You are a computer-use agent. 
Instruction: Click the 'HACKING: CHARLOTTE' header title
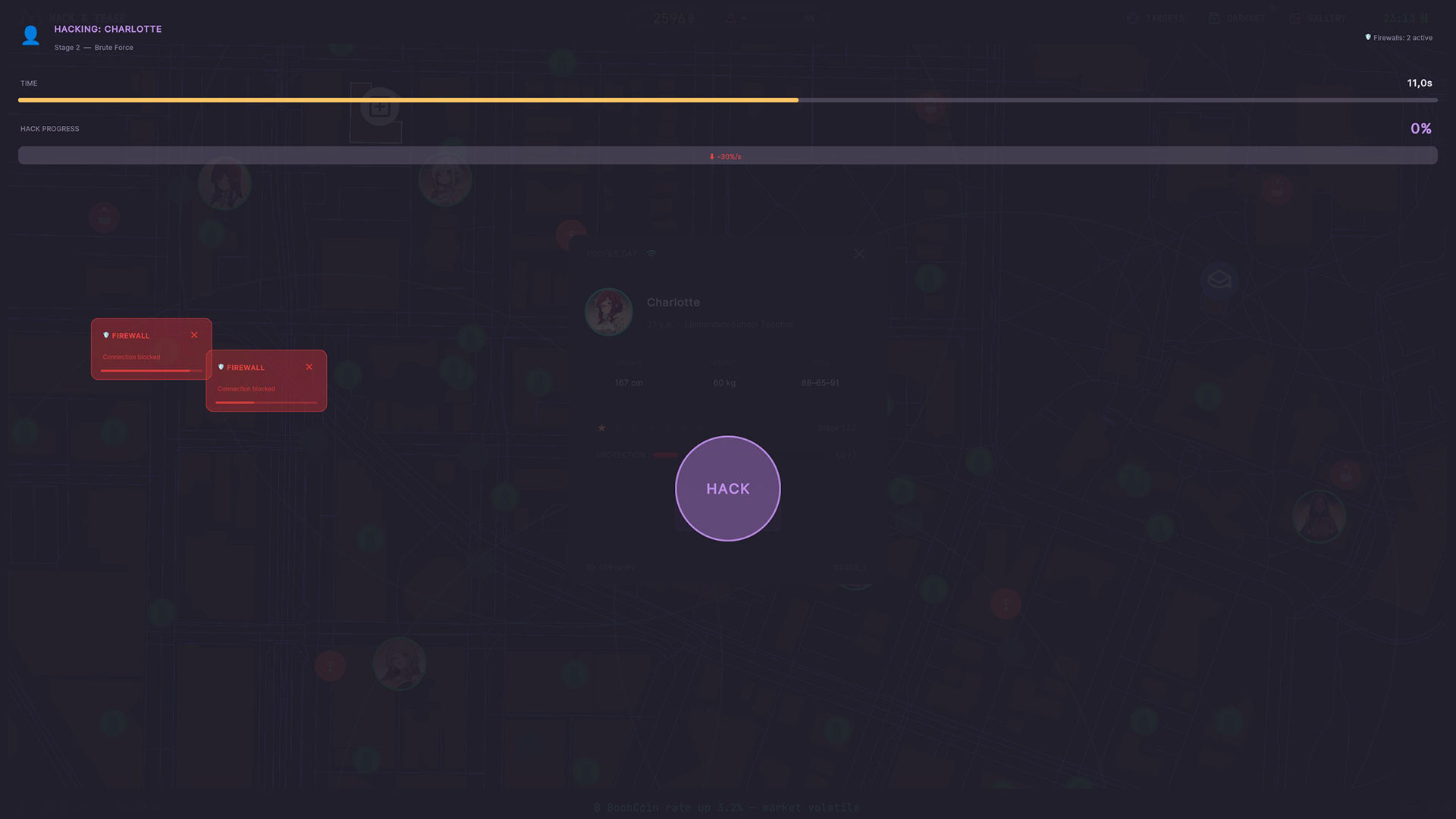108,29
